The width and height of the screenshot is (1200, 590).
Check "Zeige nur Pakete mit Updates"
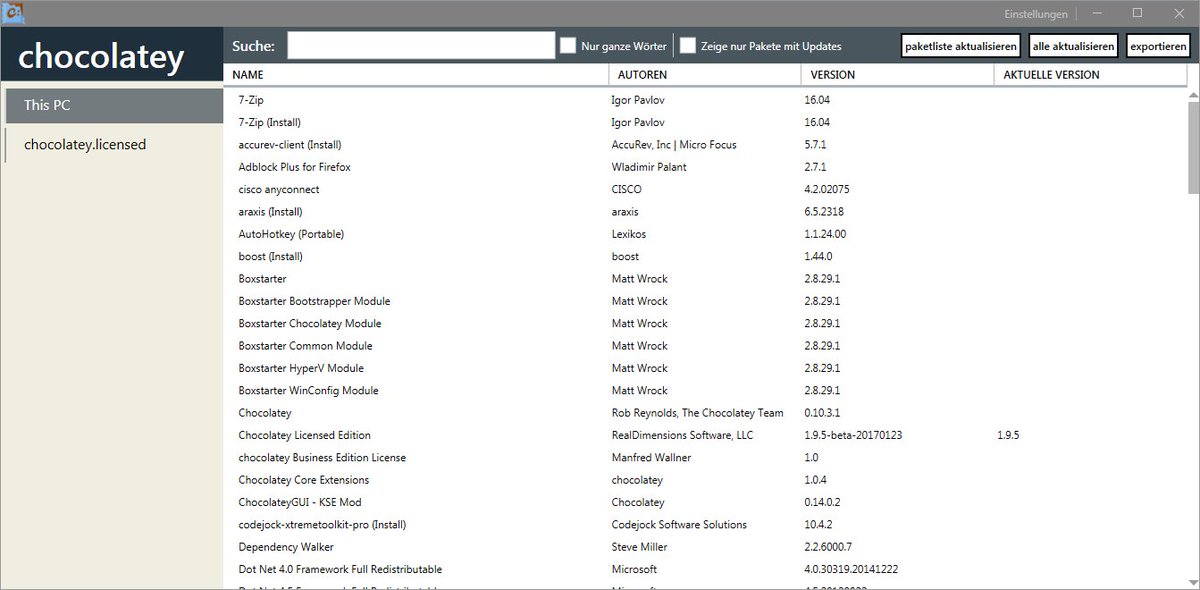(687, 45)
